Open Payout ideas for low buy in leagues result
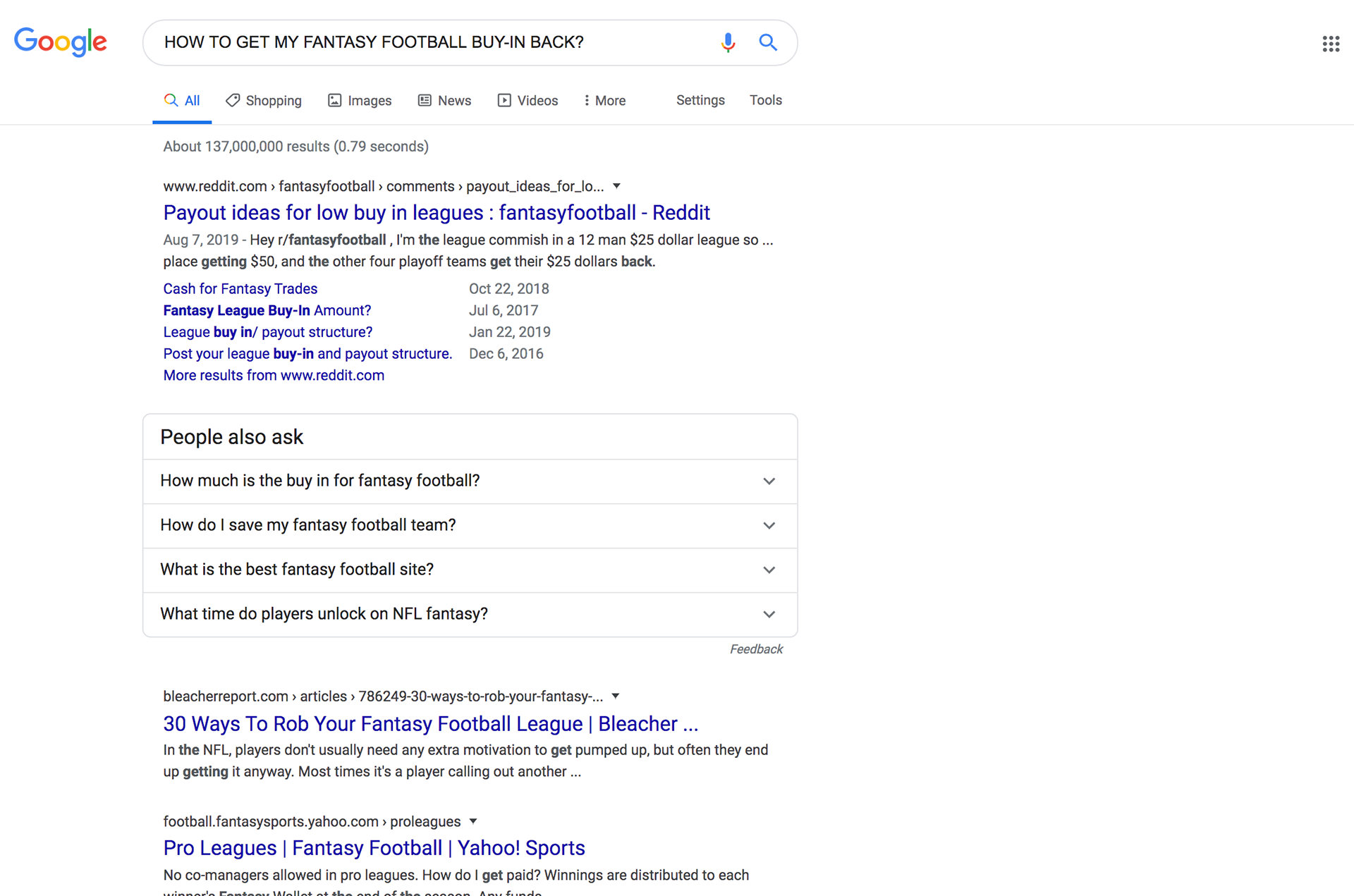The width and height of the screenshot is (1354, 896). click(x=437, y=212)
